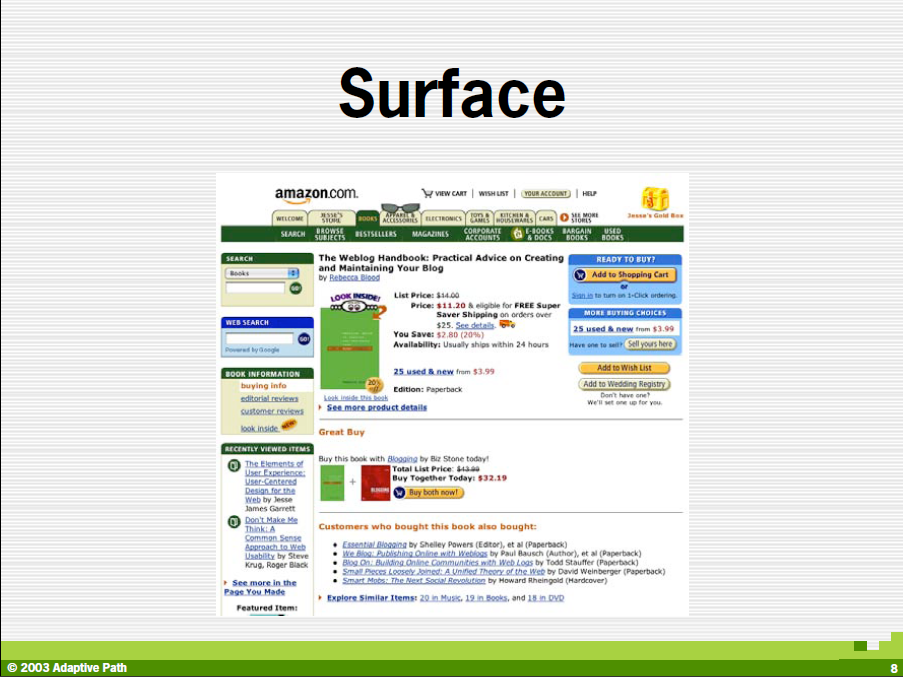
Task: Click the orange See More Stores arrow icon
Action: [x=564, y=217]
